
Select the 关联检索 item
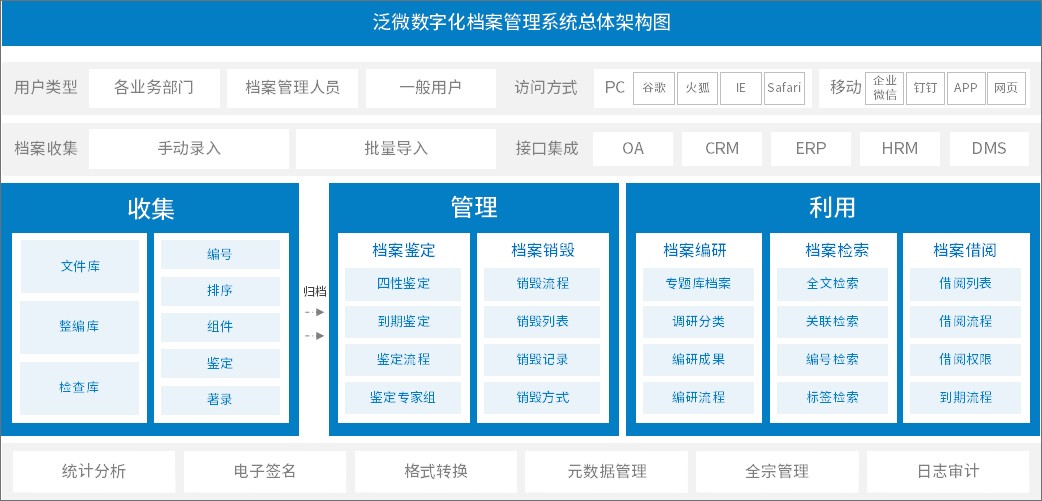click(833, 322)
